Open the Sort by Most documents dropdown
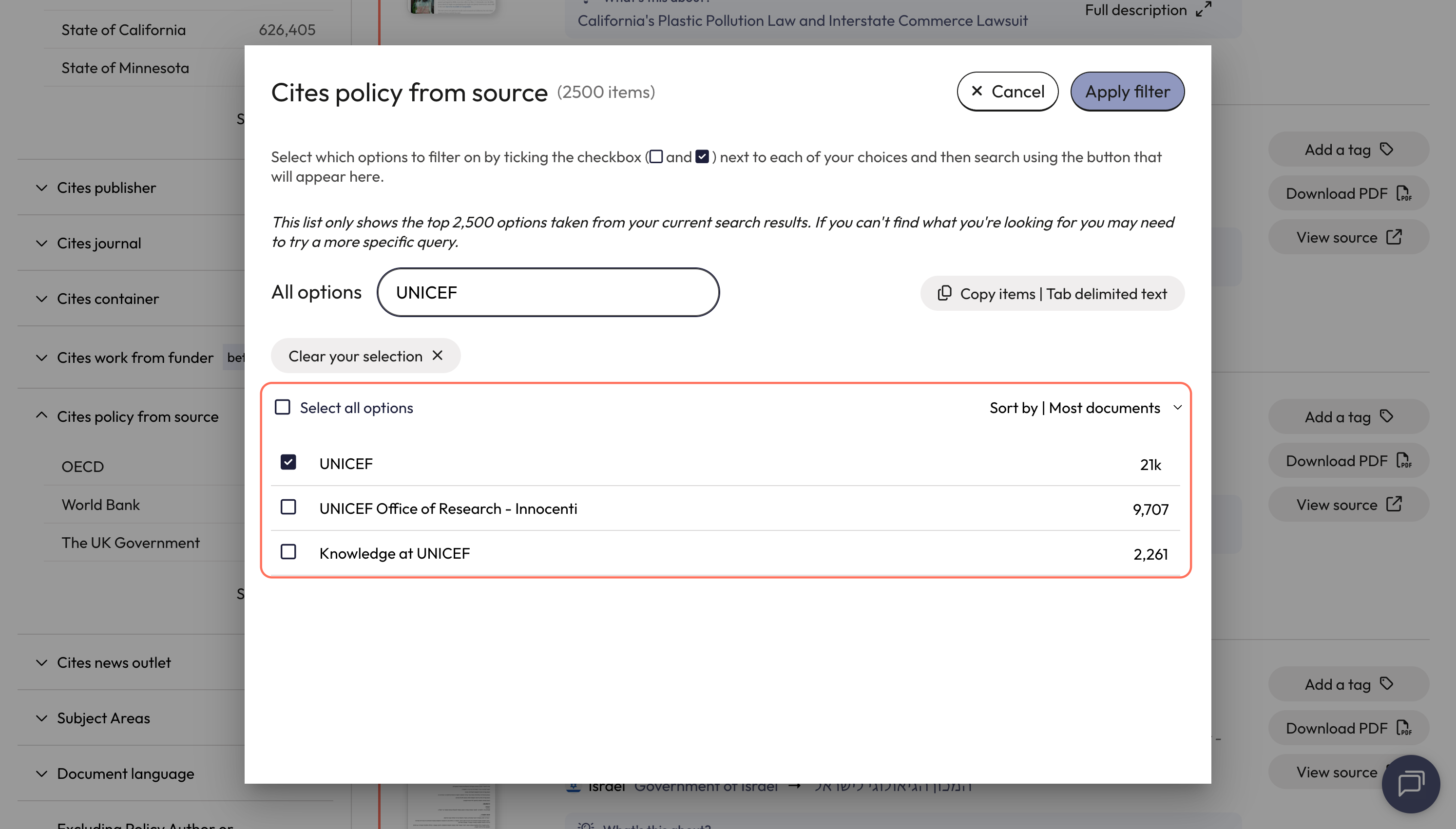The image size is (1456, 829). 1085,408
